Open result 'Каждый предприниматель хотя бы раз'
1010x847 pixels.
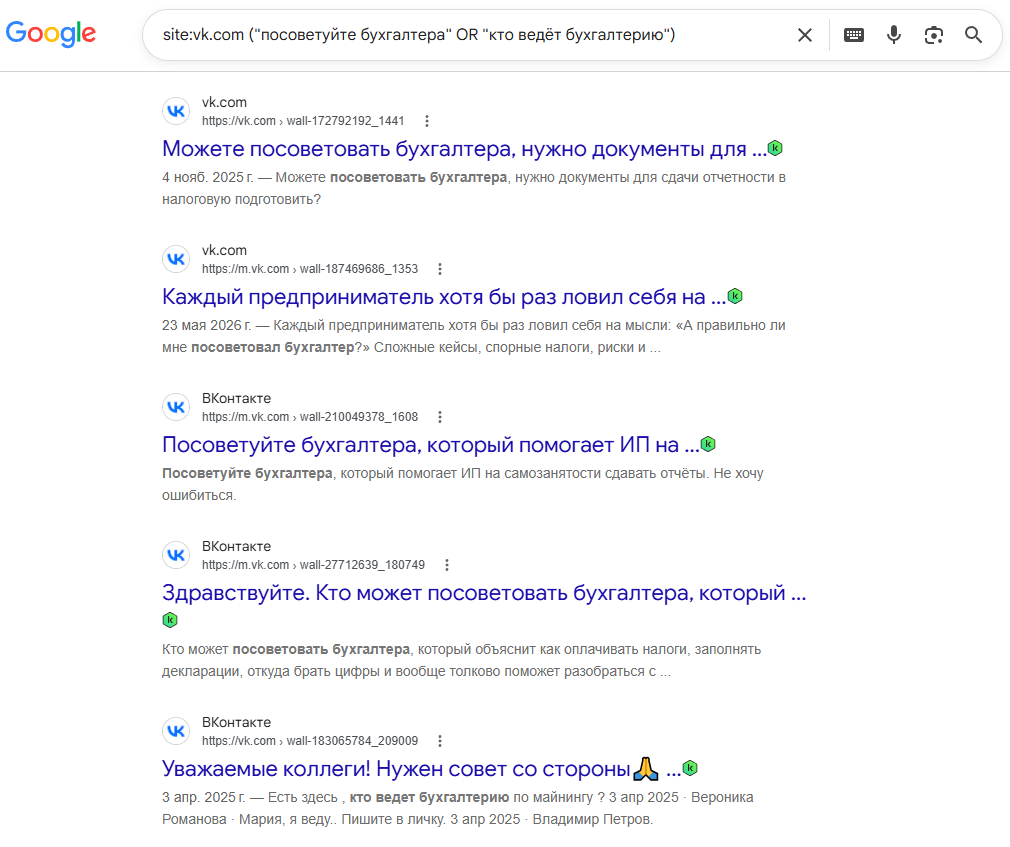tap(444, 297)
